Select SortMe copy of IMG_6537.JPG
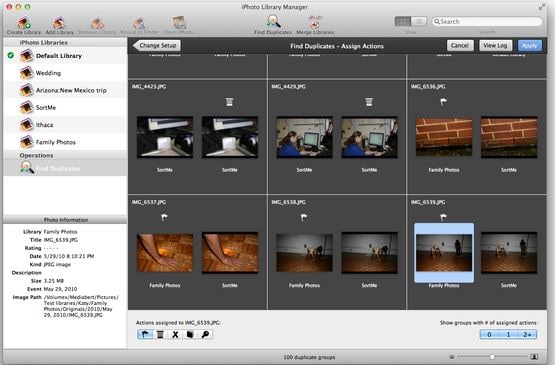The width and height of the screenshot is (555, 365). pyautogui.click(x=230, y=253)
